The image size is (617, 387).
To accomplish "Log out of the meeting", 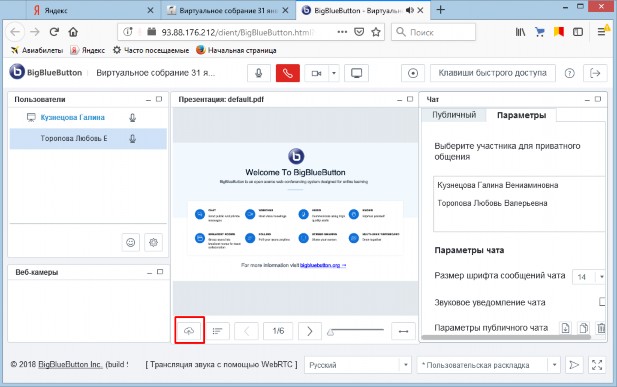I will (x=595, y=73).
